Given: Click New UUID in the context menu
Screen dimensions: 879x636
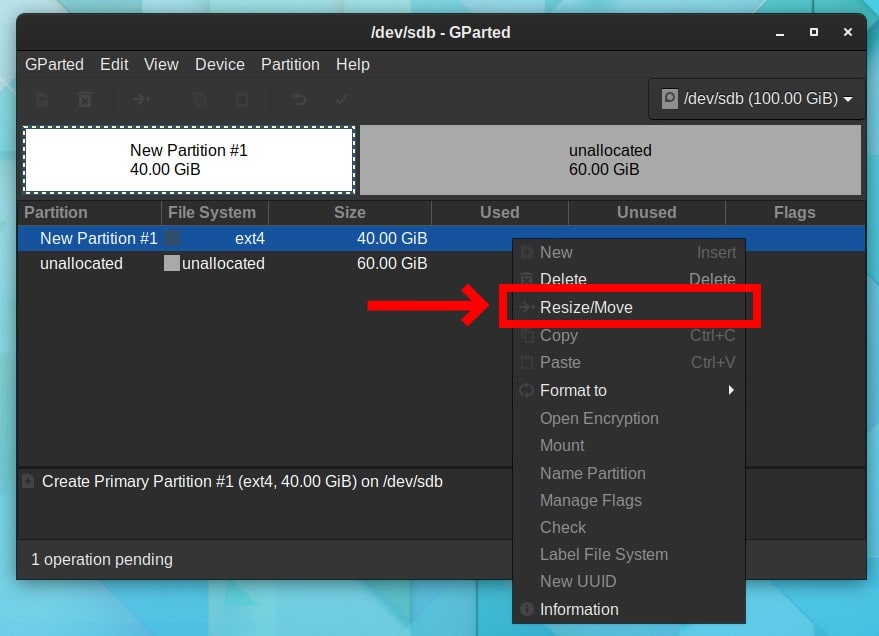Looking at the screenshot, I should click(x=629, y=581).
